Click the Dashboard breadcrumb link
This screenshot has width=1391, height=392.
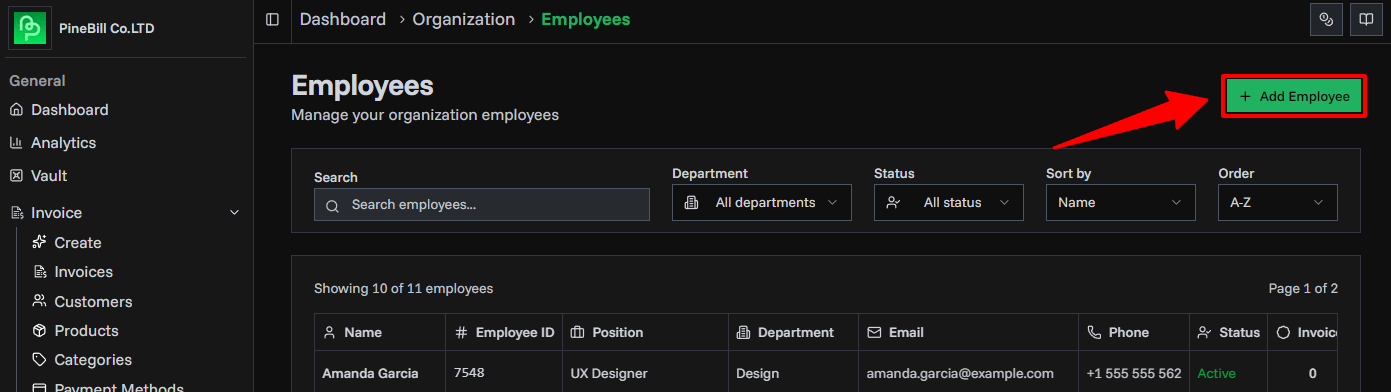click(x=343, y=19)
